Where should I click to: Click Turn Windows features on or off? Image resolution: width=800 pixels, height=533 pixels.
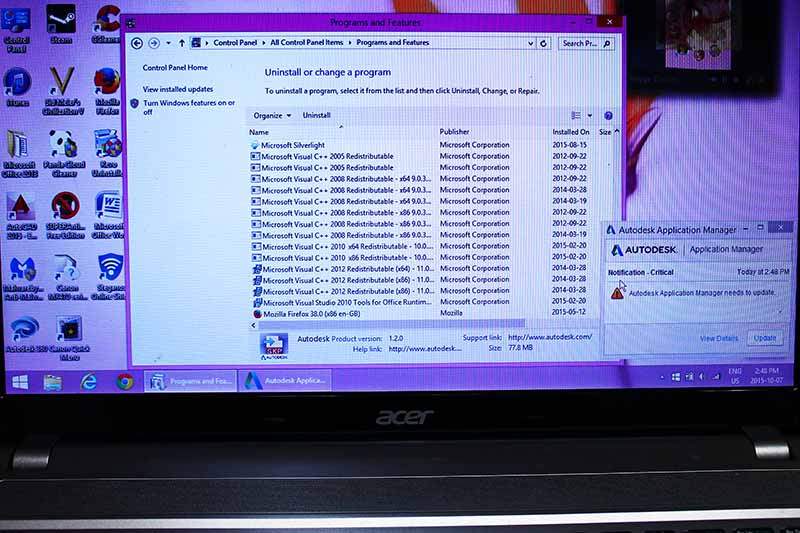[189, 107]
